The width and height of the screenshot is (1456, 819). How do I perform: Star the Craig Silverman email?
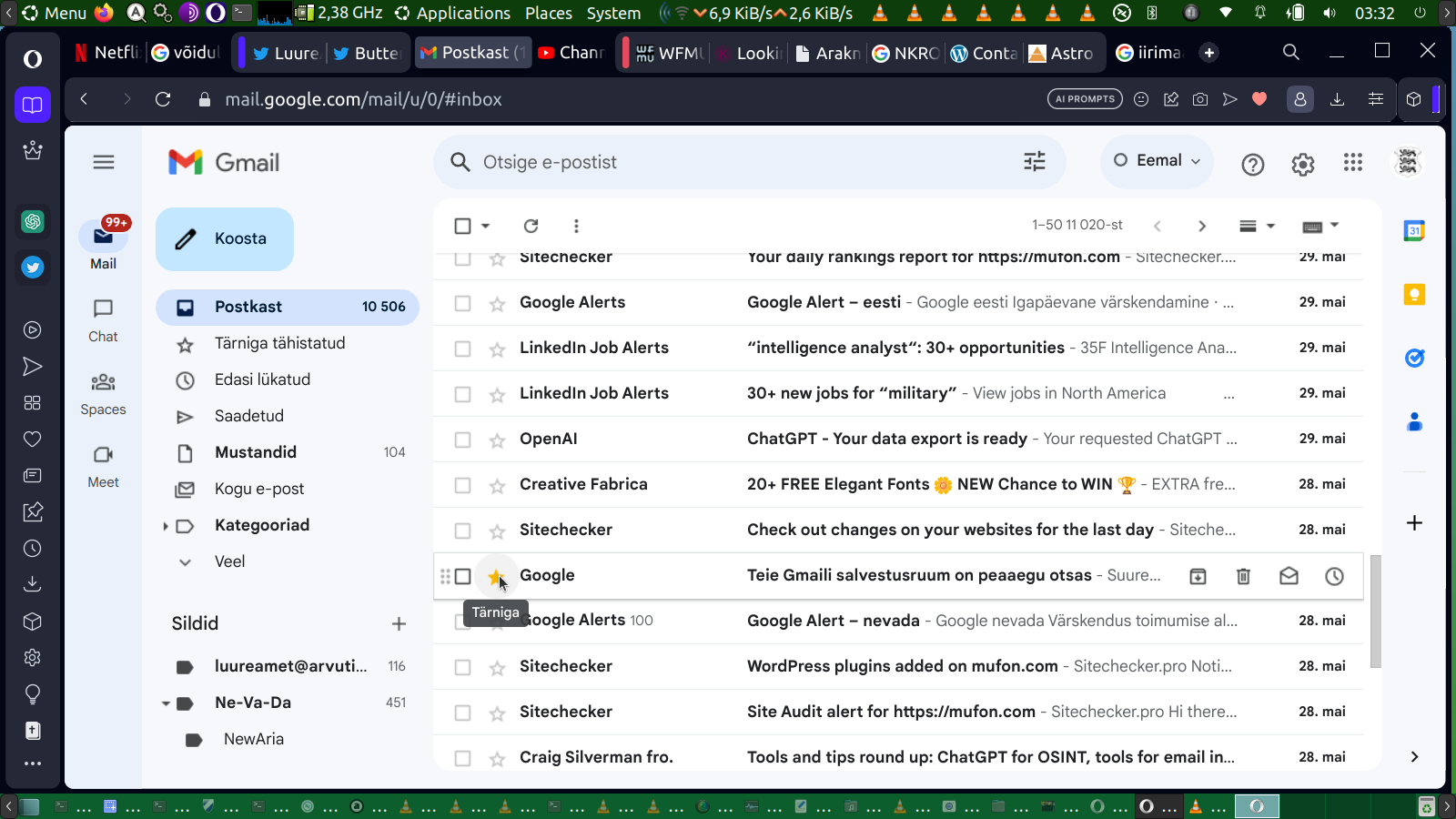coord(497,759)
